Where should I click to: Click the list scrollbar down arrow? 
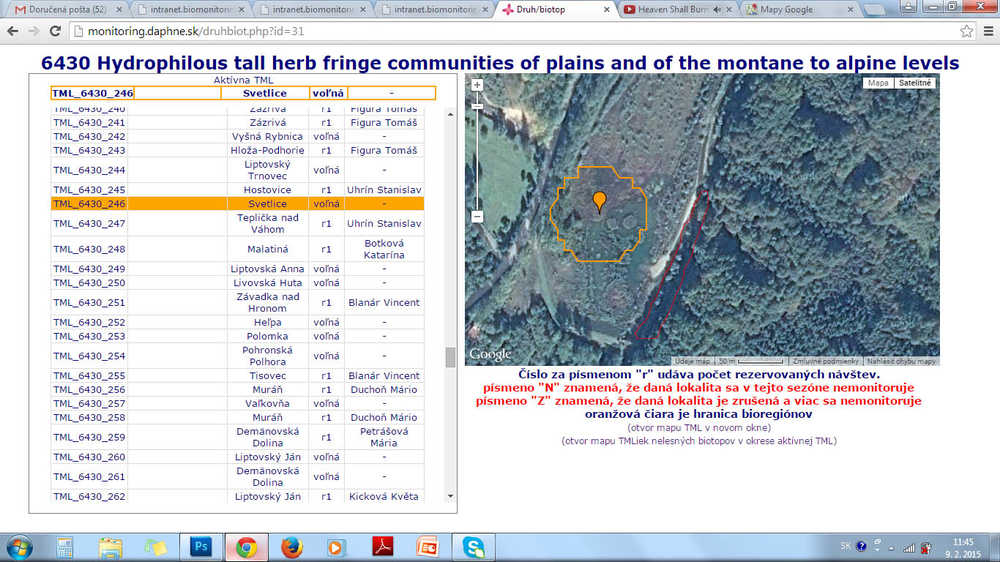click(450, 496)
